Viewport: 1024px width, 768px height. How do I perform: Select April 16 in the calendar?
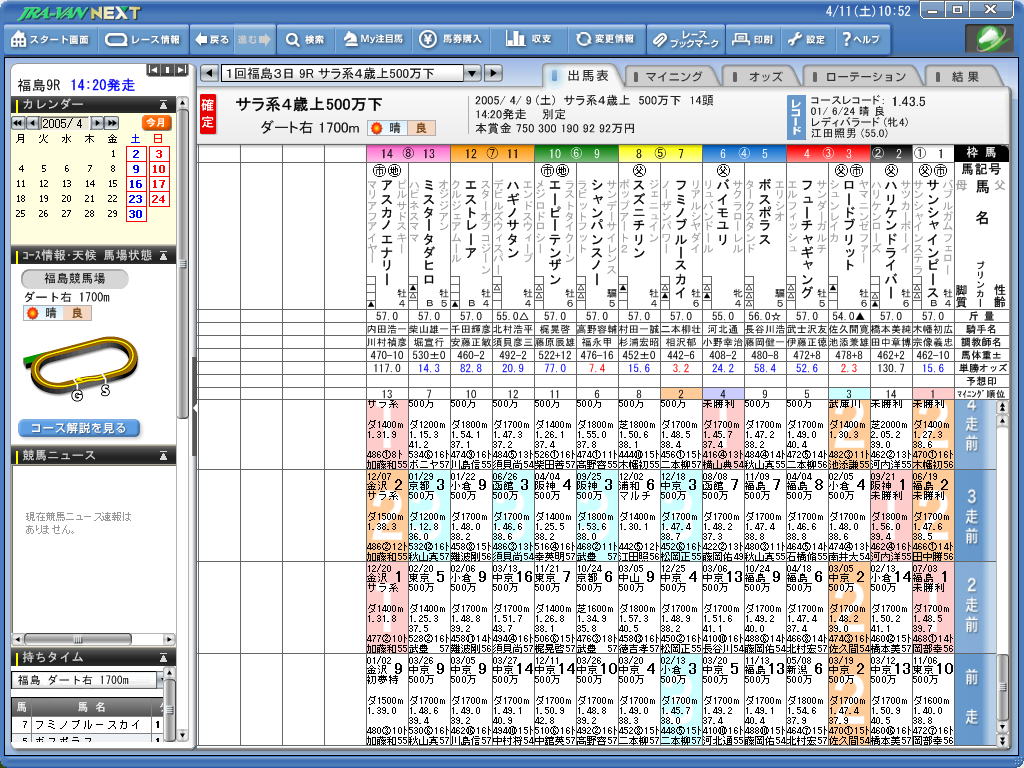[135, 184]
